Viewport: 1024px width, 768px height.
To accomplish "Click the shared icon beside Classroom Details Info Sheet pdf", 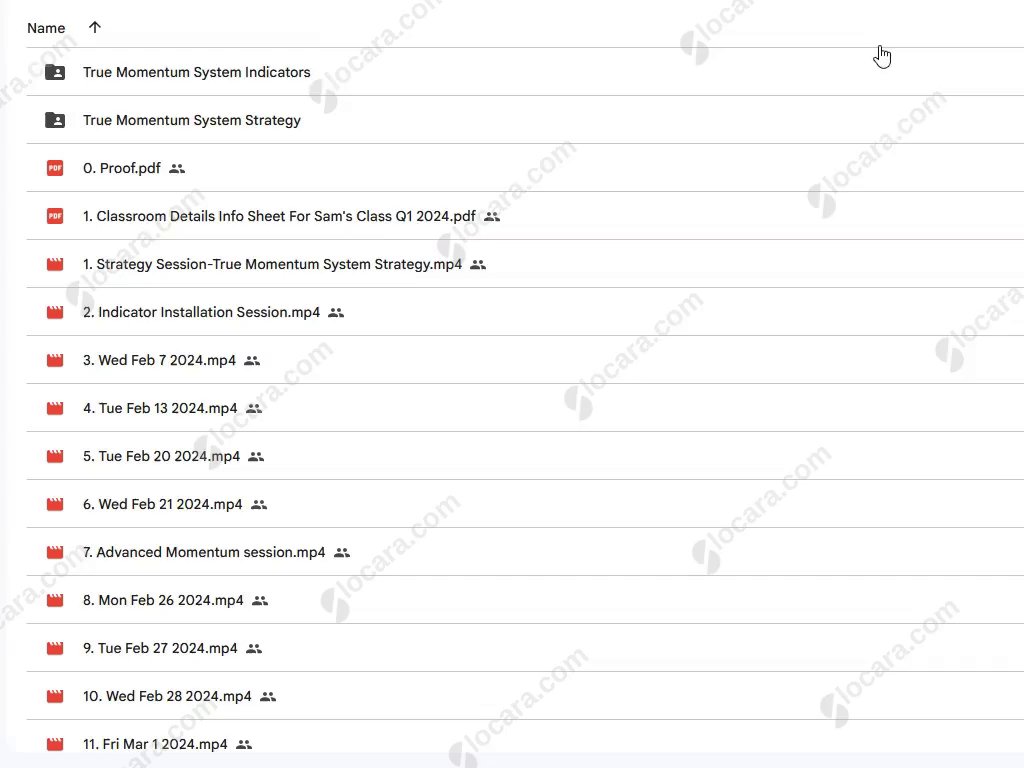I will point(492,217).
